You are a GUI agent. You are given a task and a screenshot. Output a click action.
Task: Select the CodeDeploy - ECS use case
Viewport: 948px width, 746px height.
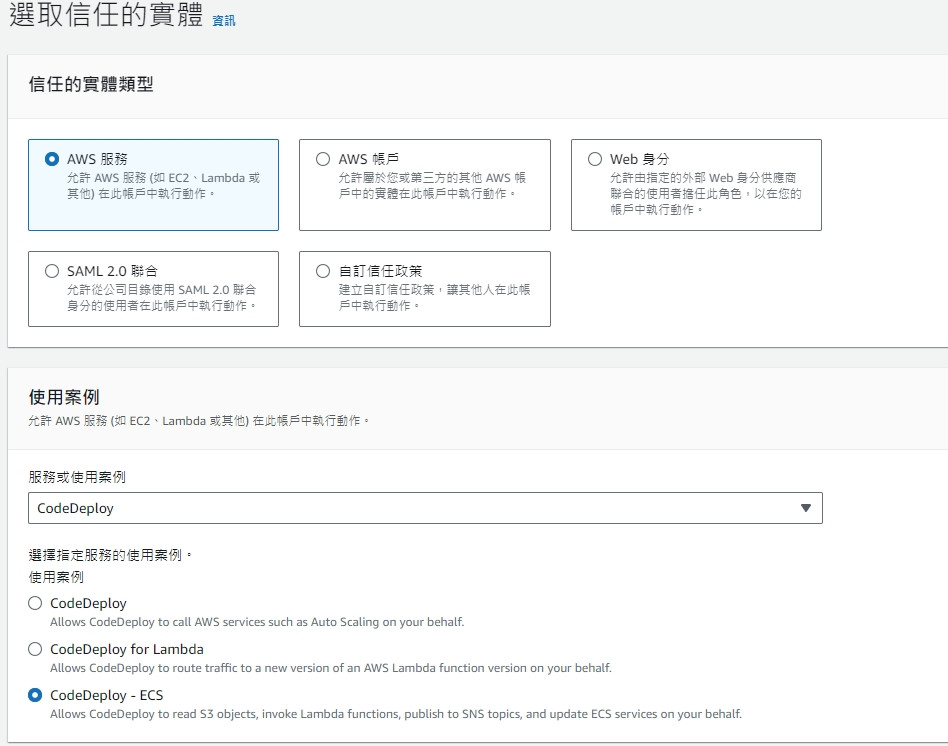35,695
